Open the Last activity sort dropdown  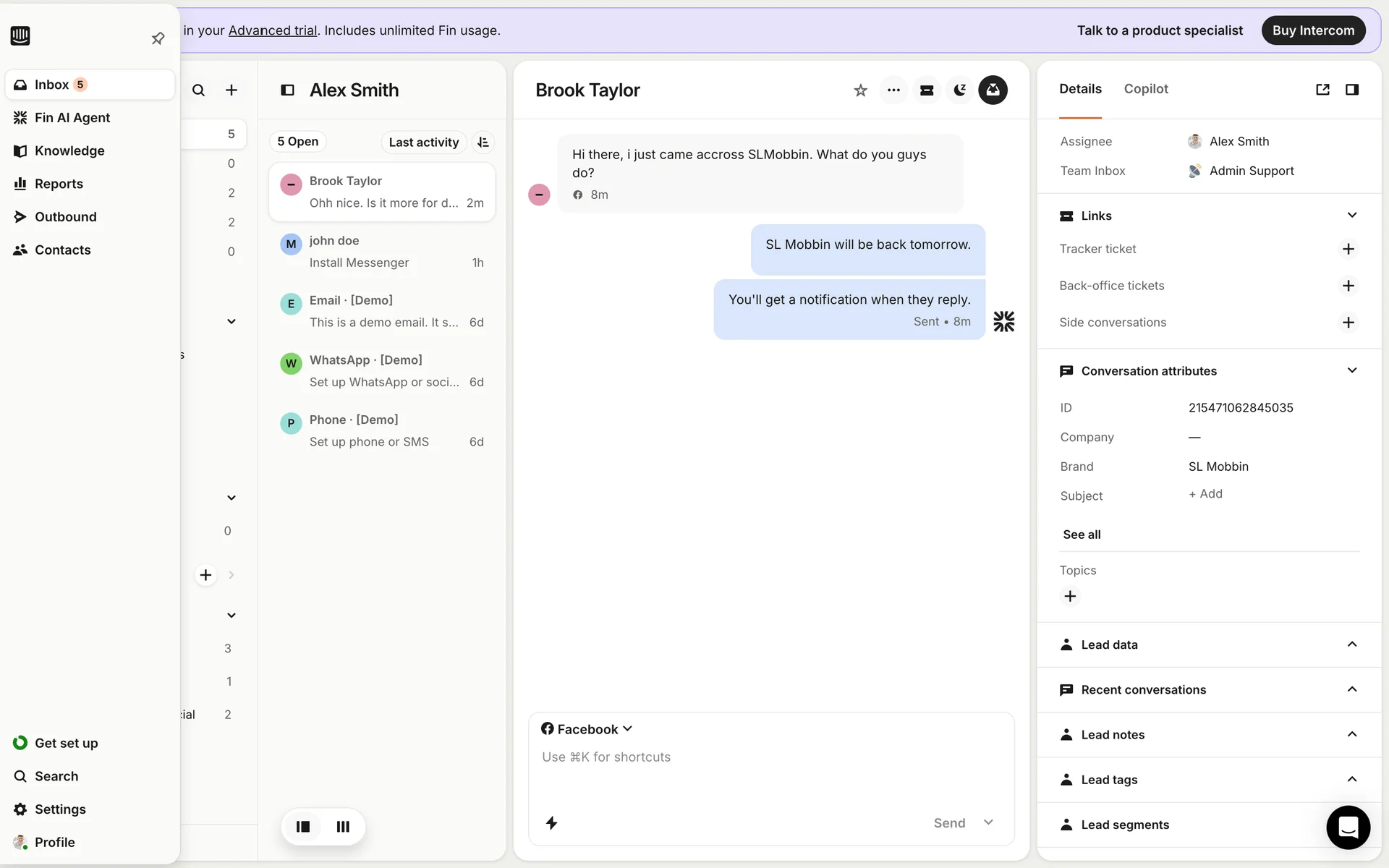point(423,142)
